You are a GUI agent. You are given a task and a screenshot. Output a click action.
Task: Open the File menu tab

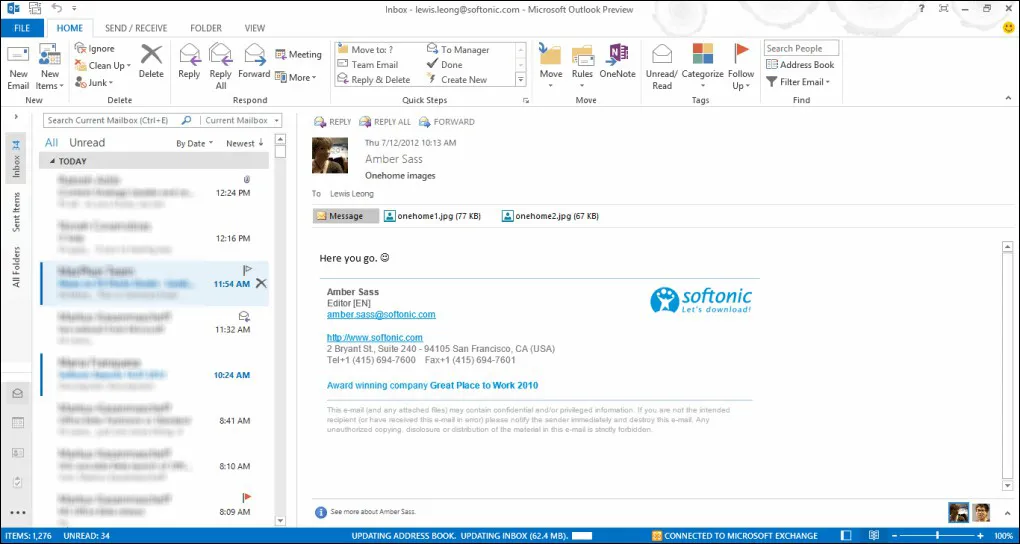(x=21, y=28)
